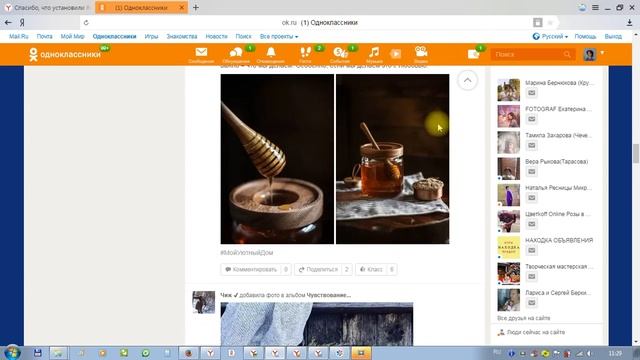This screenshot has height=360, width=640.
Task: Click the Yandex Я button in browser bar
Action: tap(22, 23)
